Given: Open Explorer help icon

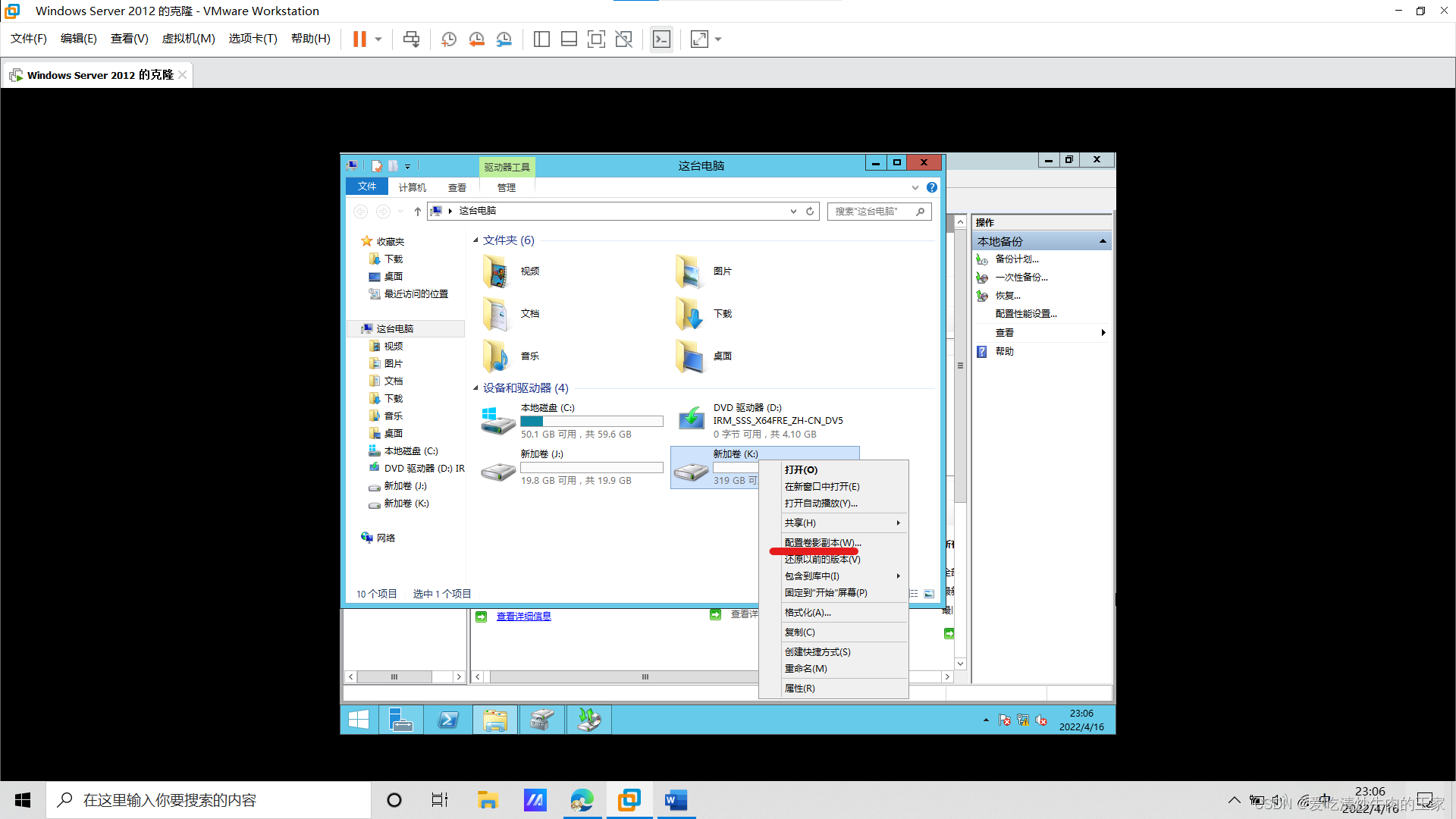Looking at the screenshot, I should click(932, 187).
